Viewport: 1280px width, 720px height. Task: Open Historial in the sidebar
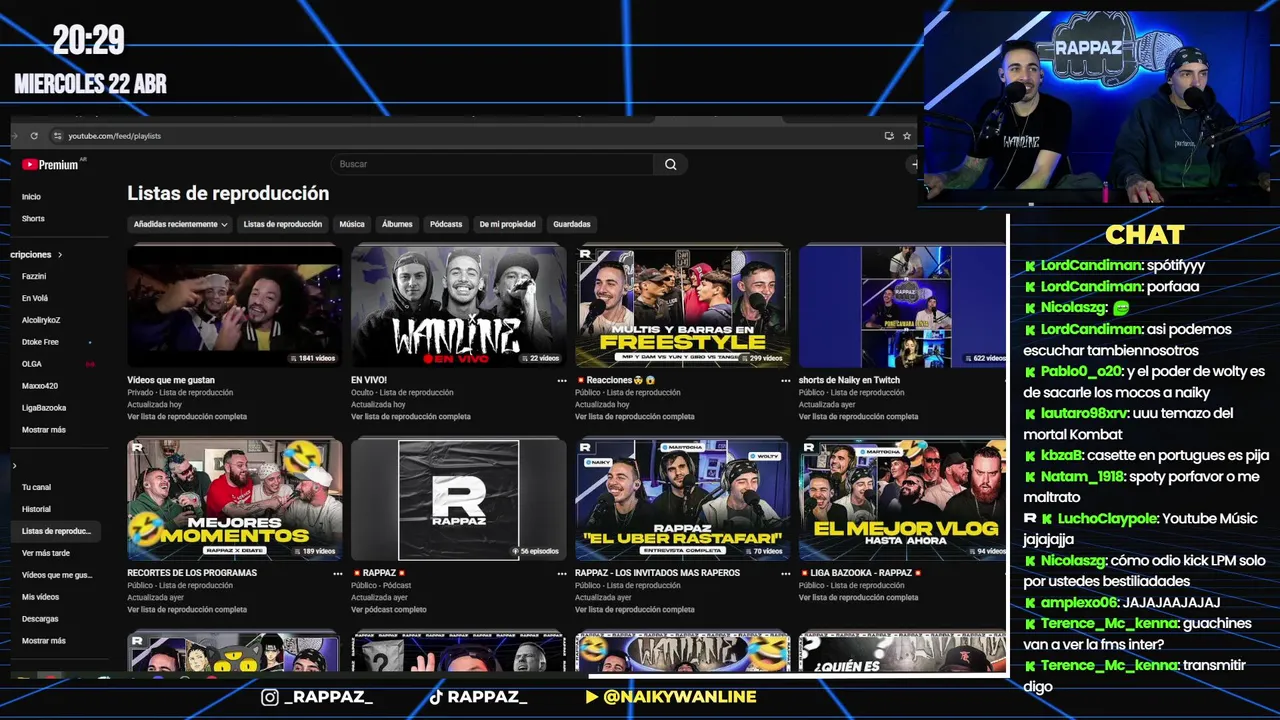pos(36,509)
